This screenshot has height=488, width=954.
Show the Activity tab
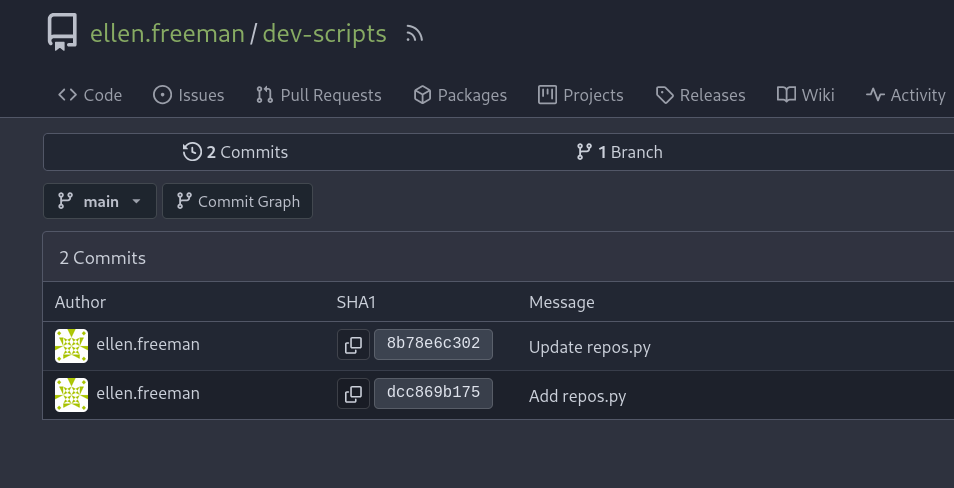click(905, 95)
